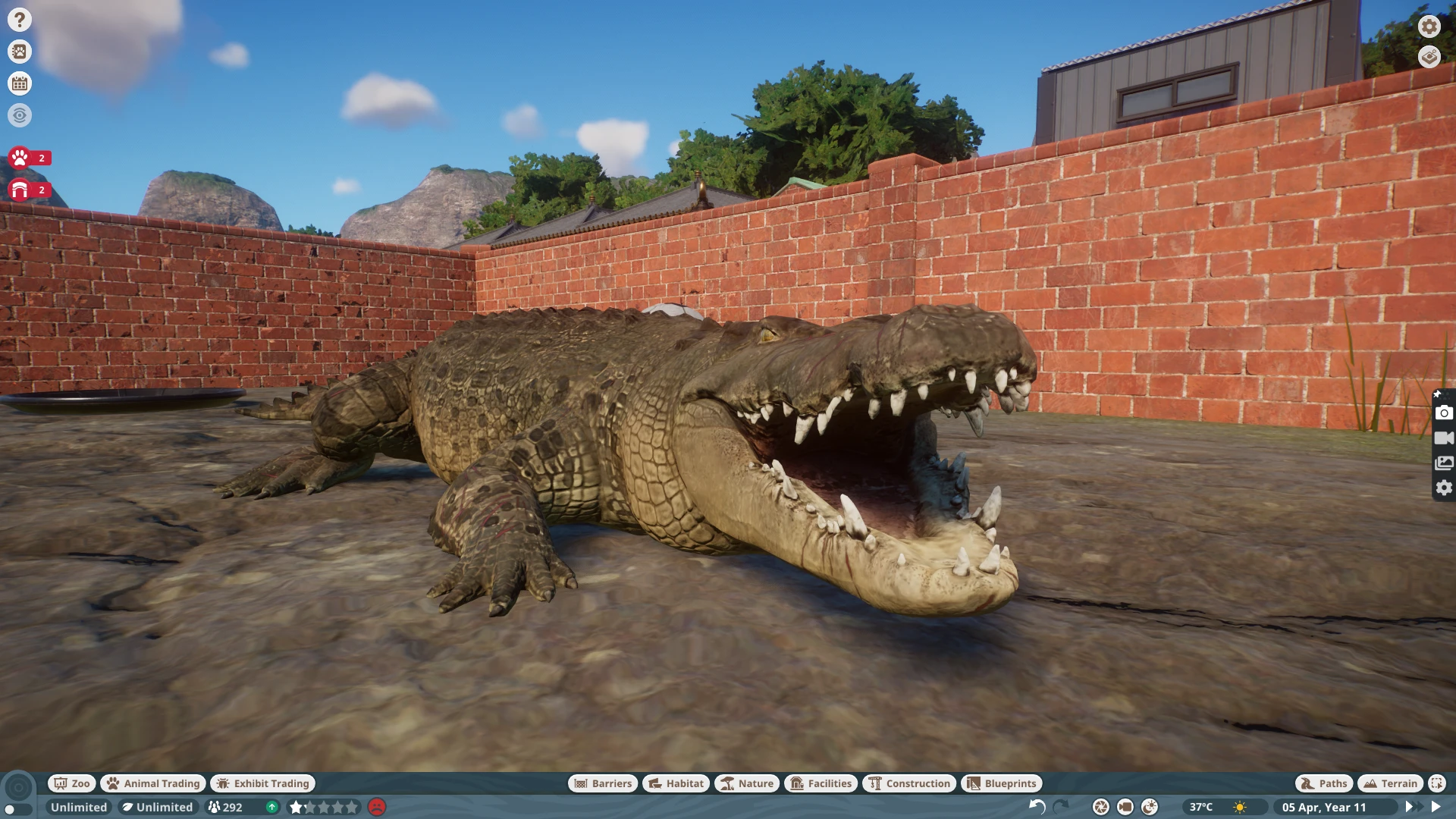This screenshot has height=819, width=1456.
Task: Open the red facility alerts notification with count 2
Action: coord(30,190)
